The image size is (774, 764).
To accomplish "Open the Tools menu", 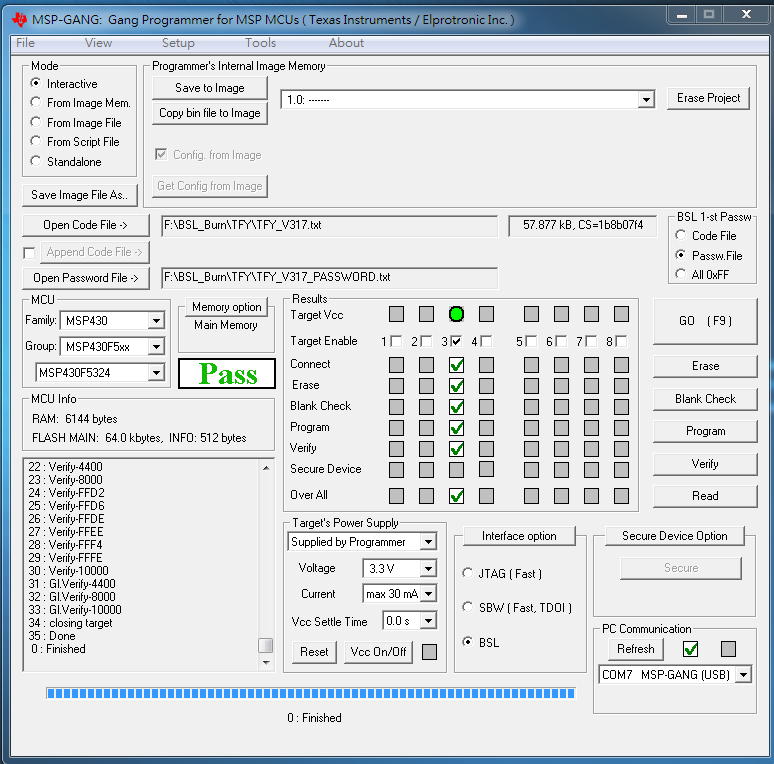I will [x=260, y=43].
